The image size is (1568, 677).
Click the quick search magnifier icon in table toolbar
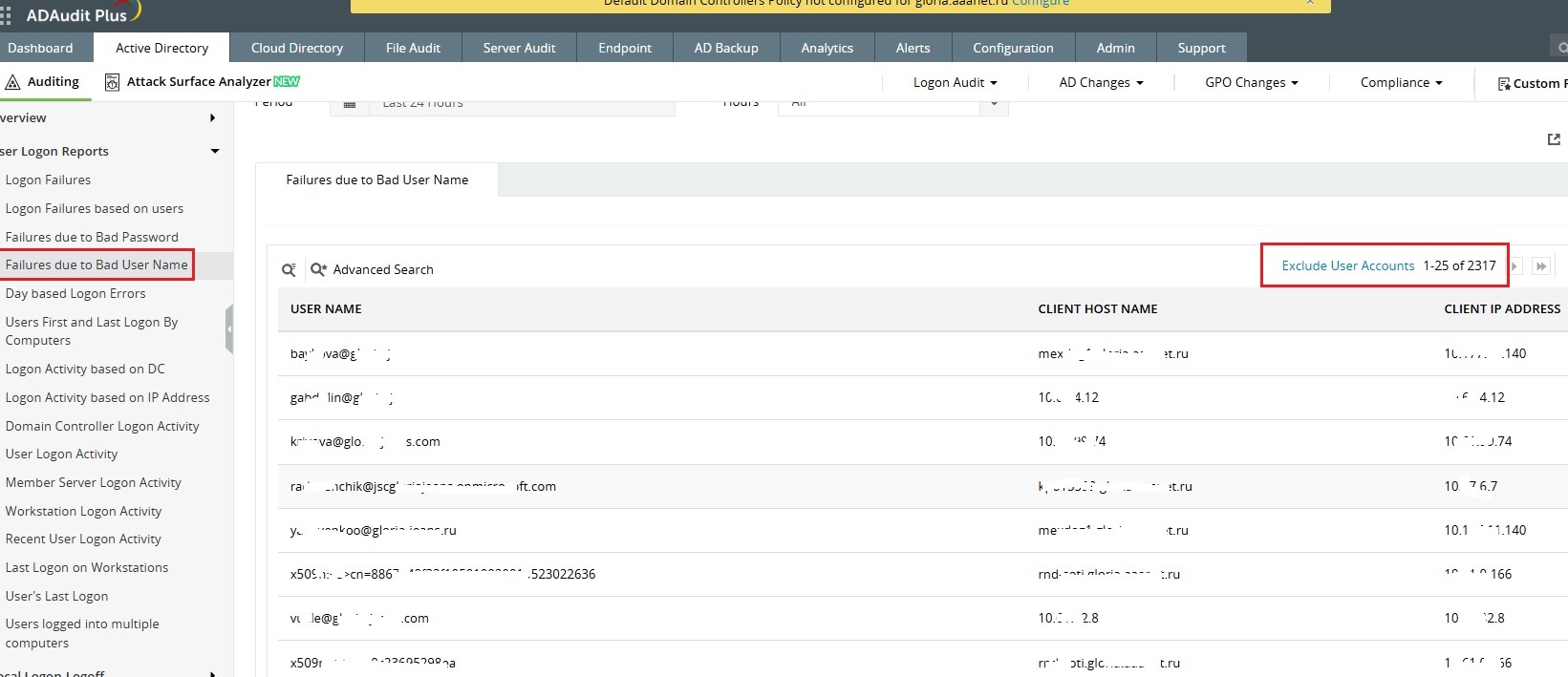point(289,270)
